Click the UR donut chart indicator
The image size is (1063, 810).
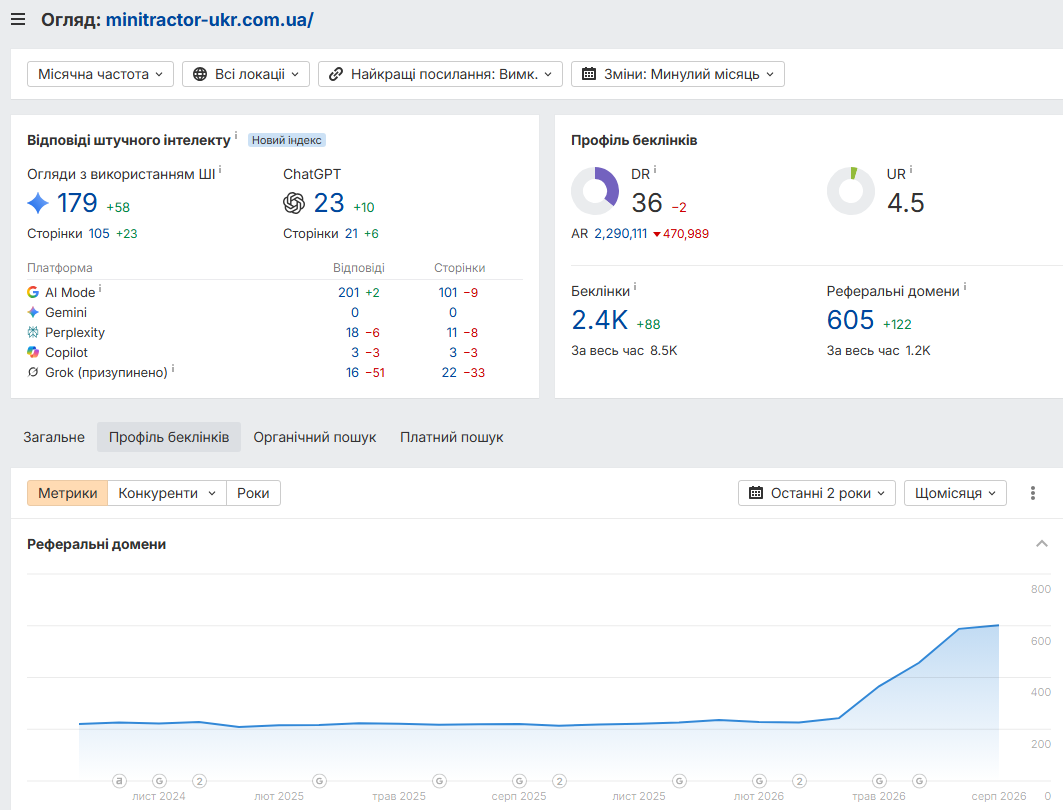(851, 191)
